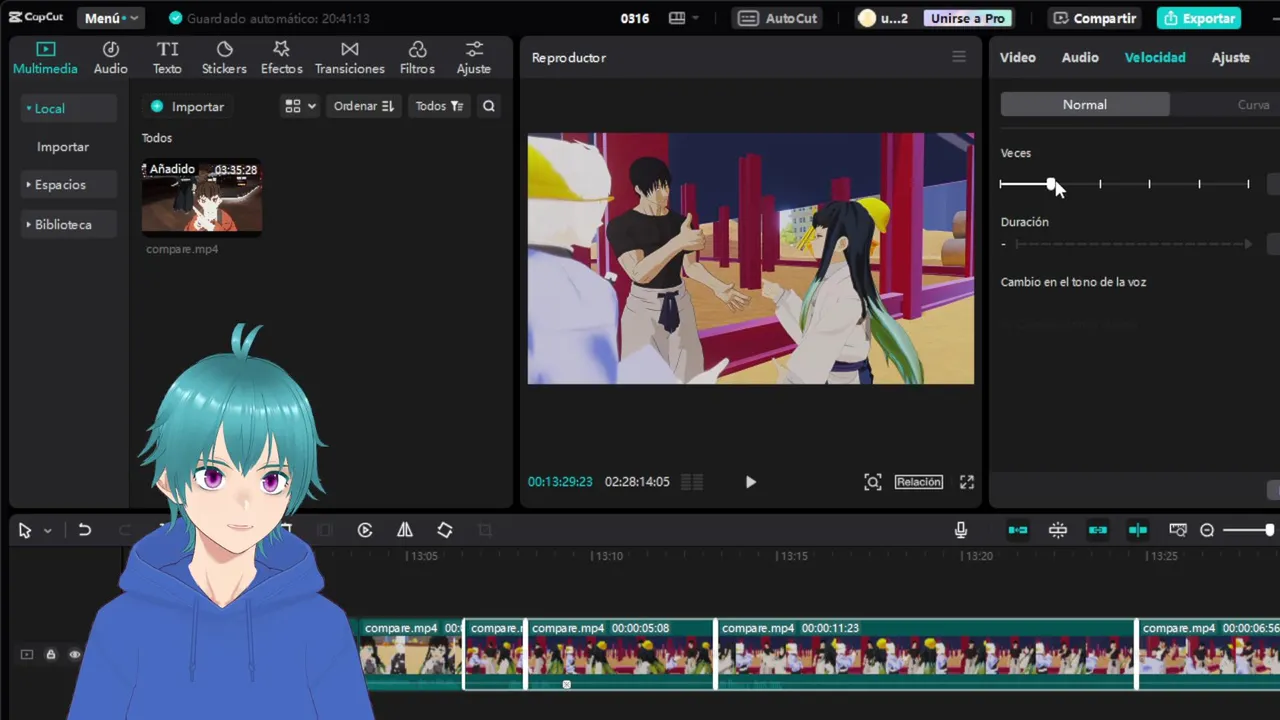This screenshot has width=1280, height=720.
Task: Click the Exportar button
Action: click(x=1199, y=18)
